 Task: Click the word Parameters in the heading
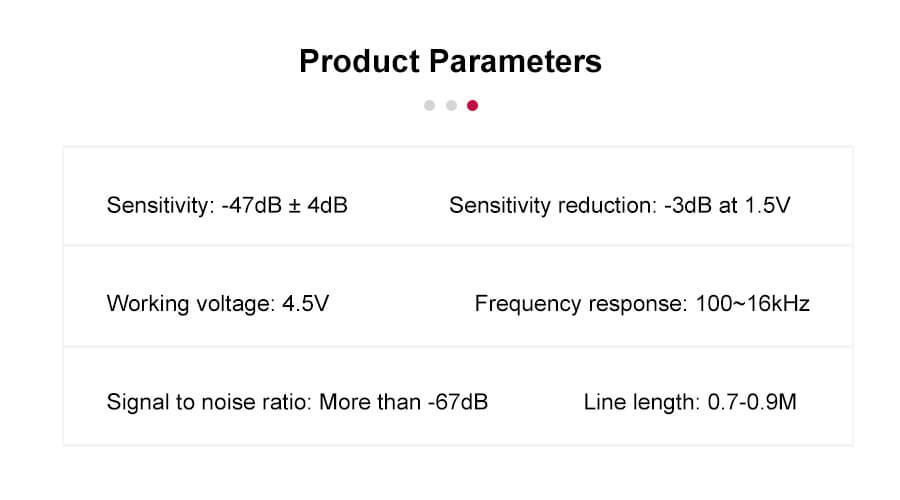515,61
